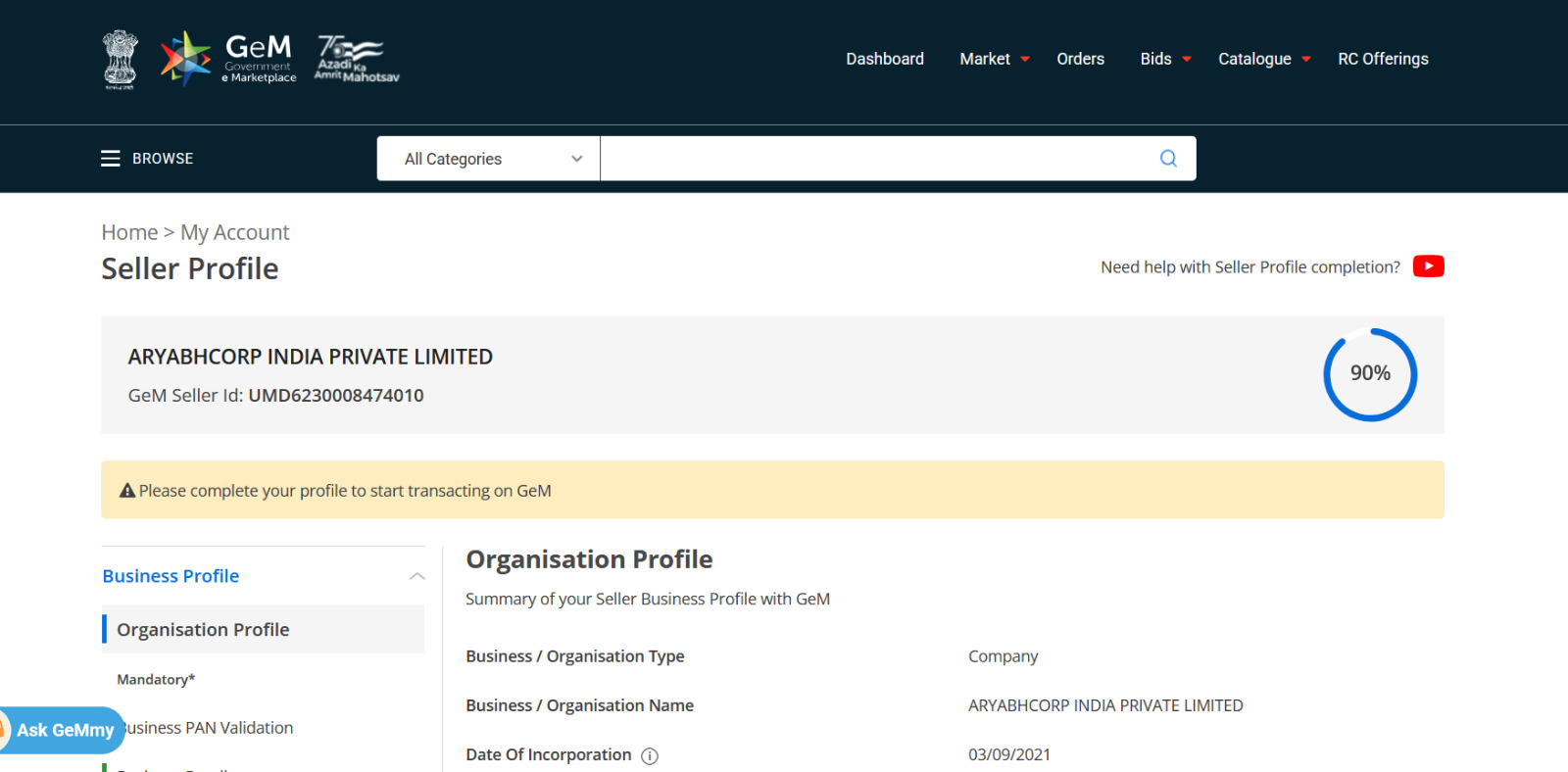Click the Home breadcrumb link
The height and width of the screenshot is (772, 1568).
point(129,232)
